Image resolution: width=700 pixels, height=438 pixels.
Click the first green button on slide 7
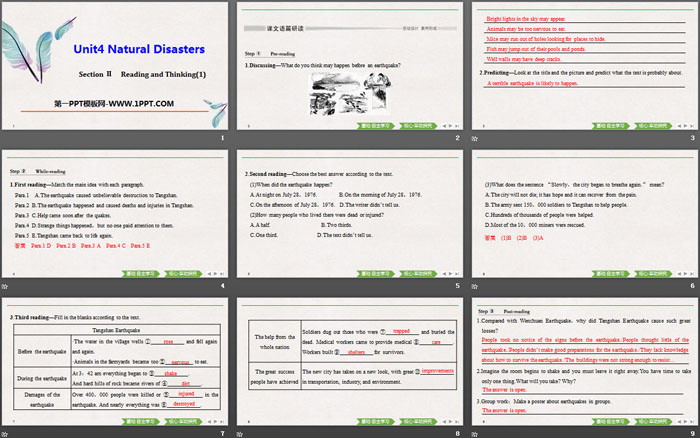click(141, 421)
